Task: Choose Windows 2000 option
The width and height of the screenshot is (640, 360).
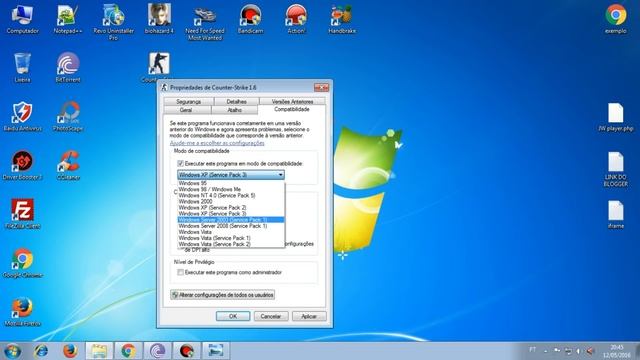Action: (231, 201)
